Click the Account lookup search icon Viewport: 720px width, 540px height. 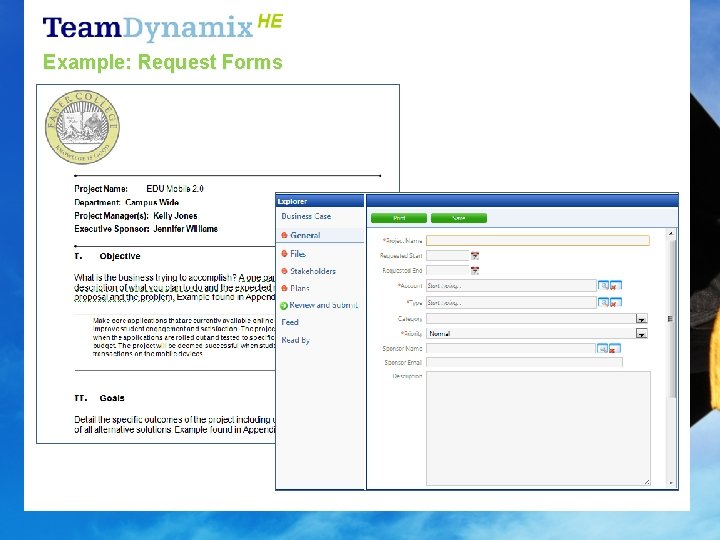[603, 286]
